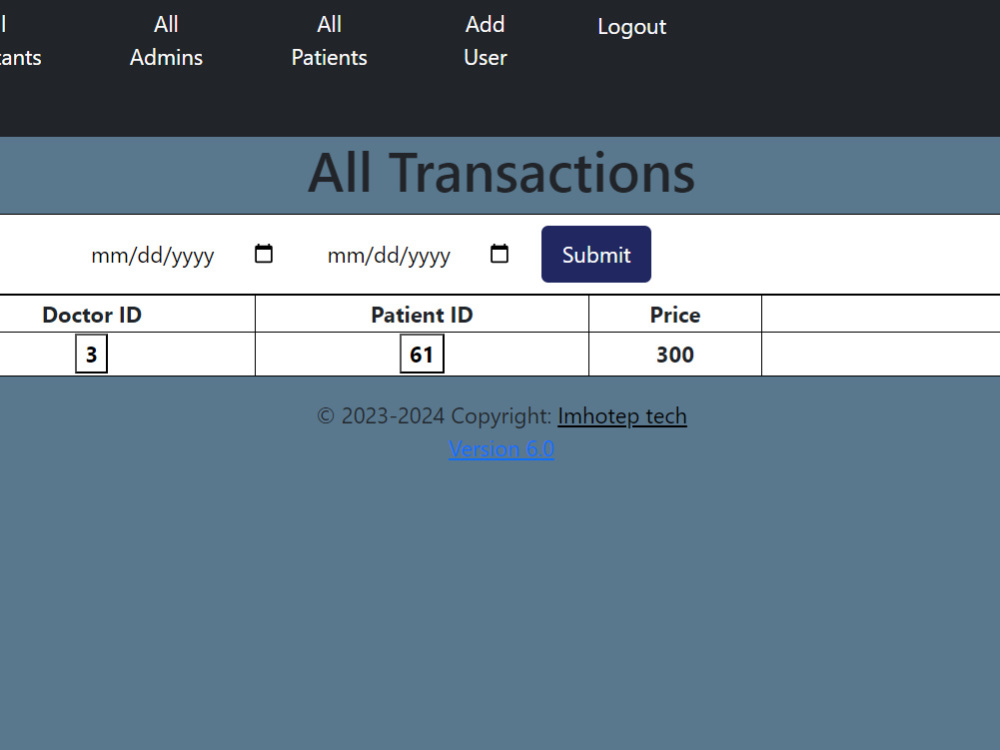Click Logout in the navigation bar
Image resolution: width=1000 pixels, height=750 pixels.
pos(631,26)
